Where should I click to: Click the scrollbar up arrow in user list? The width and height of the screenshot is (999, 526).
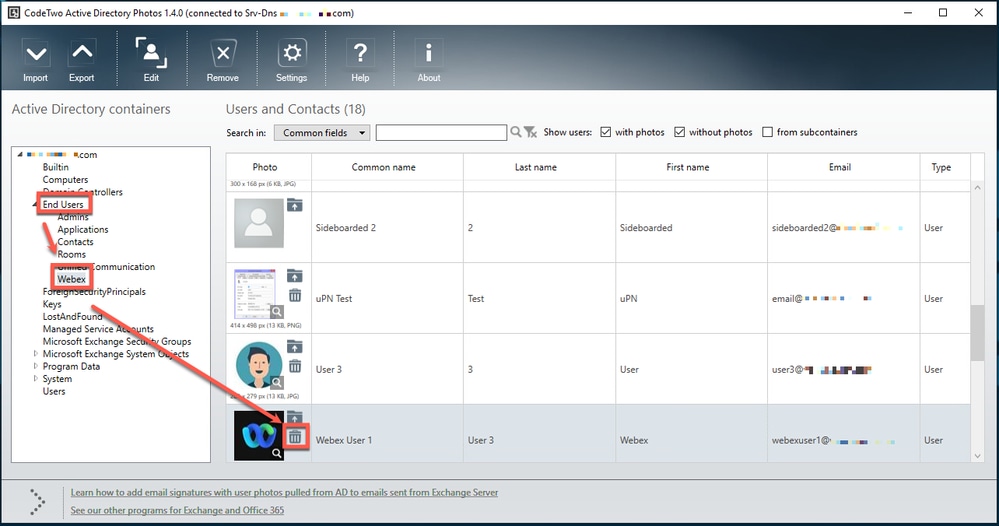(x=977, y=187)
